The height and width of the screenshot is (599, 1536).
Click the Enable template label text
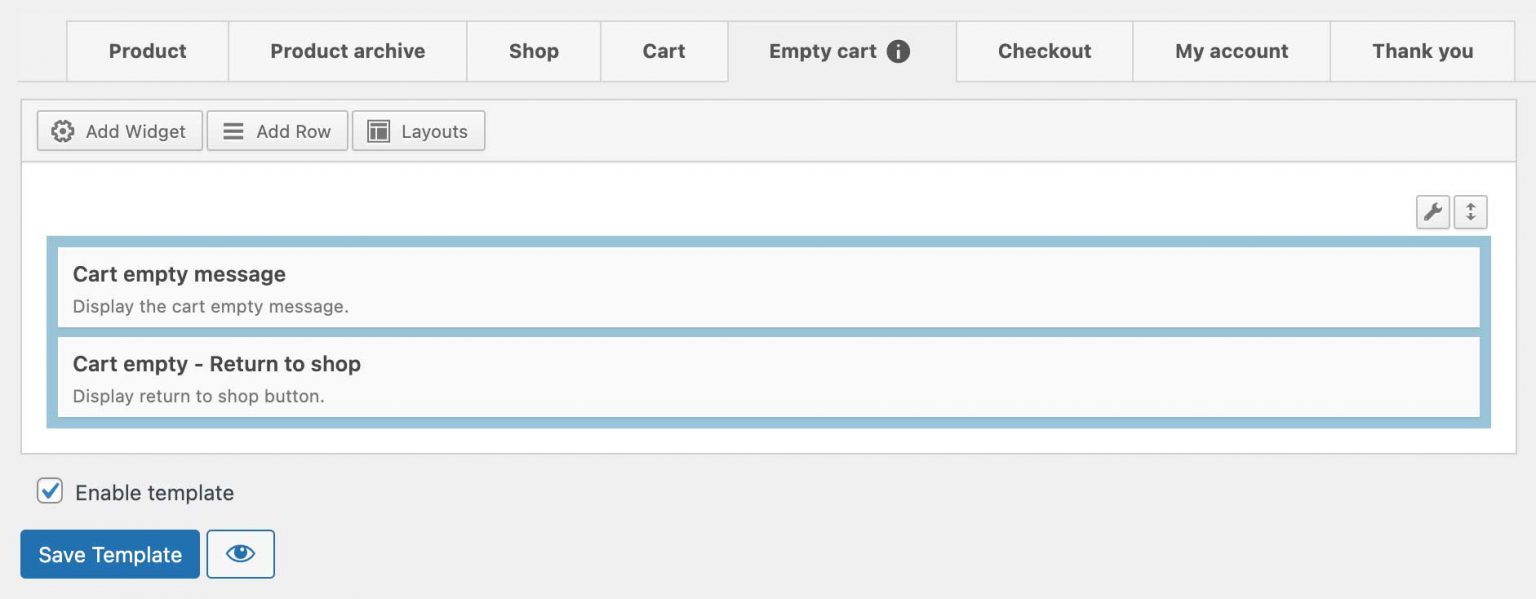pyautogui.click(x=154, y=493)
